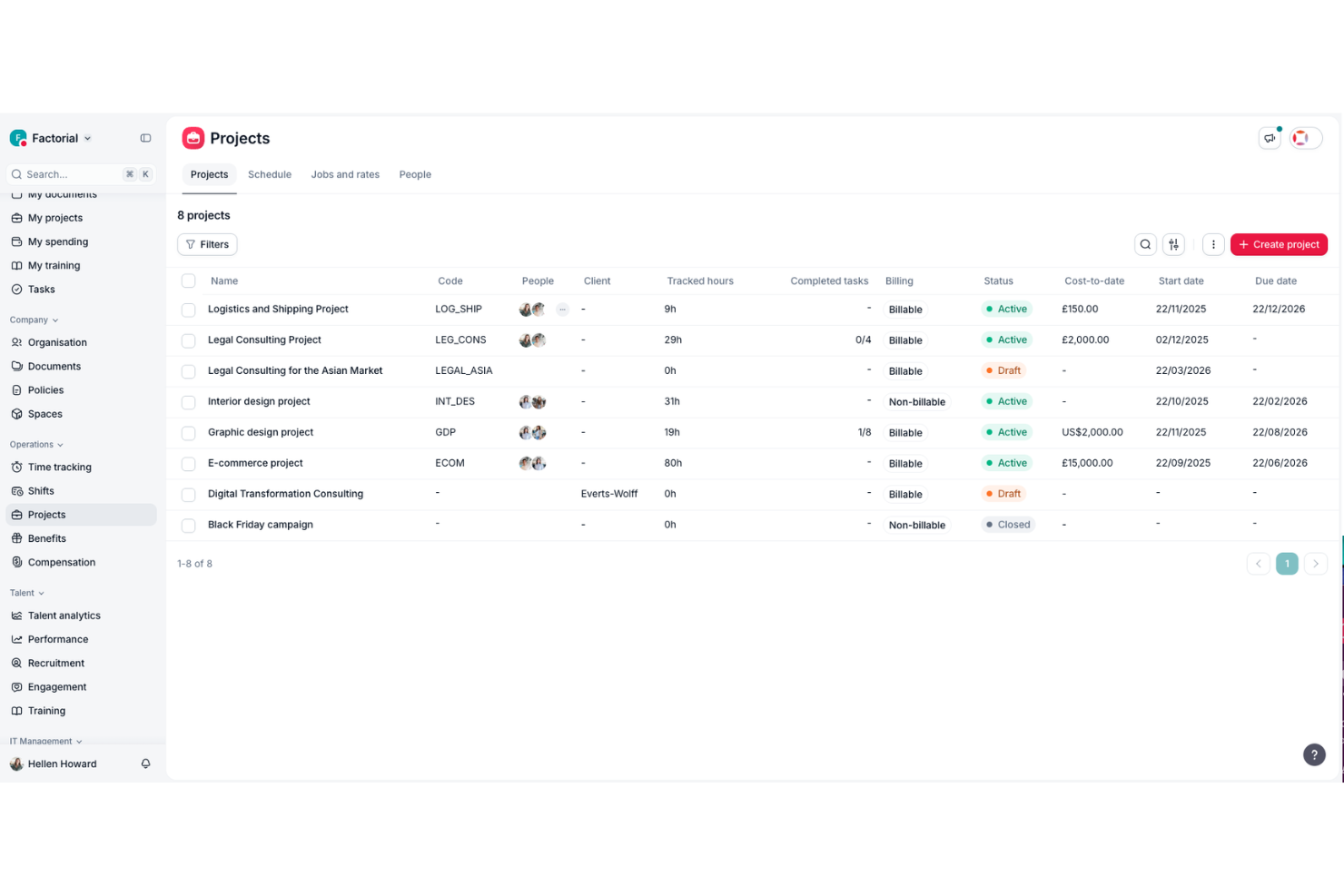Check the Logistics and Shipping Project row

(188, 309)
